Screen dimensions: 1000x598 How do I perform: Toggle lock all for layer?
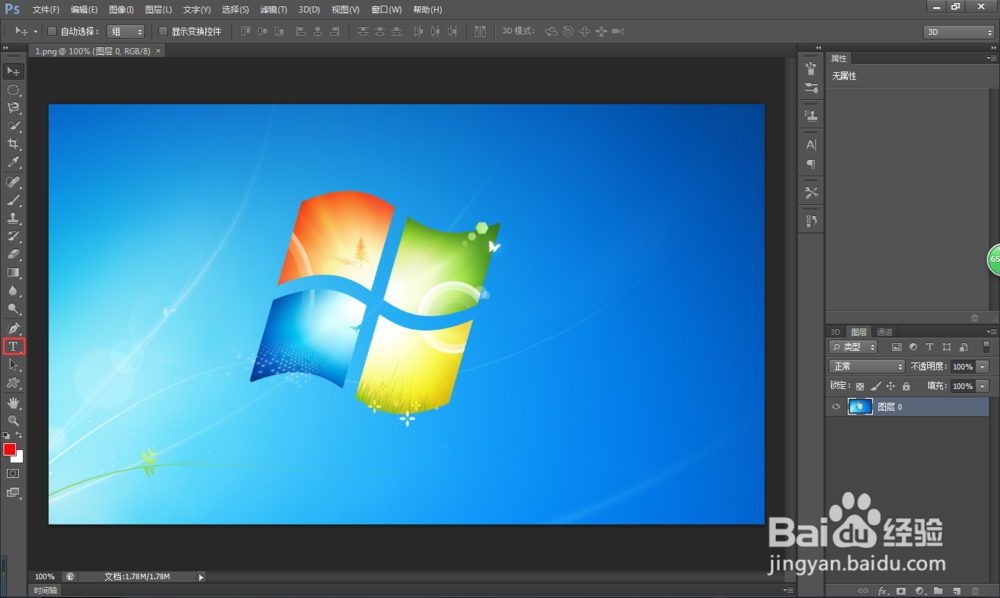pos(906,386)
